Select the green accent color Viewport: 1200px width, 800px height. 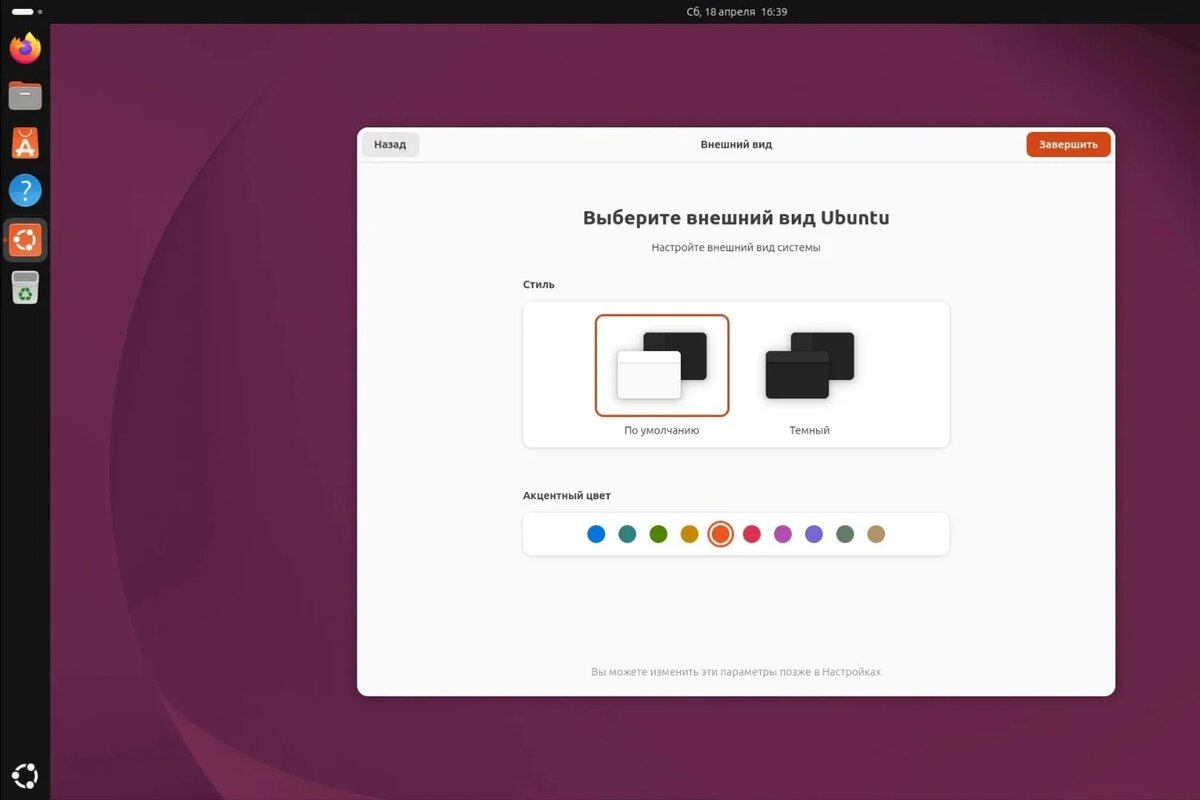658,534
